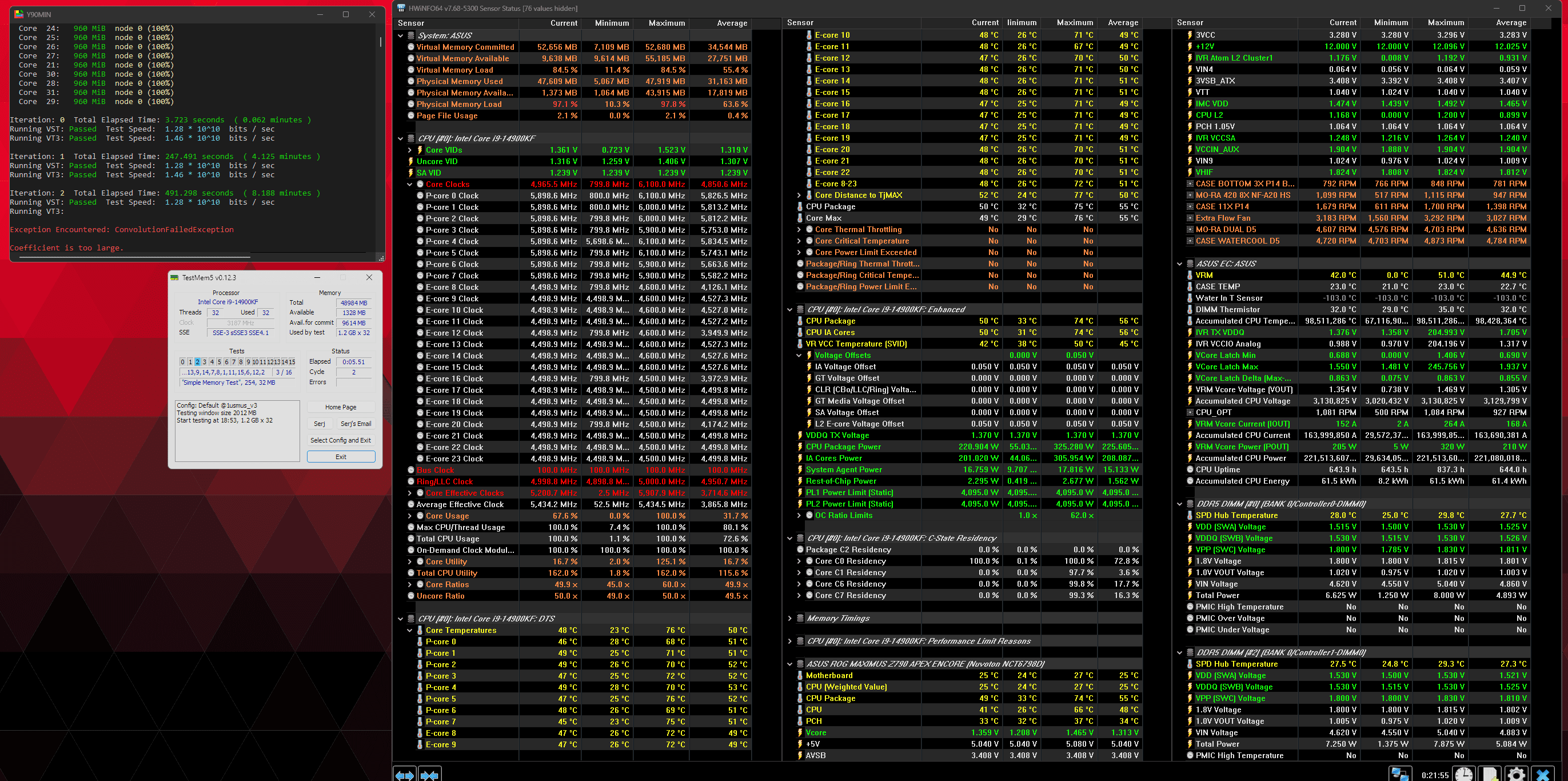Click the Y90MIN console vertical scrollbar
The width and height of the screenshot is (1568, 781).
click(381, 43)
